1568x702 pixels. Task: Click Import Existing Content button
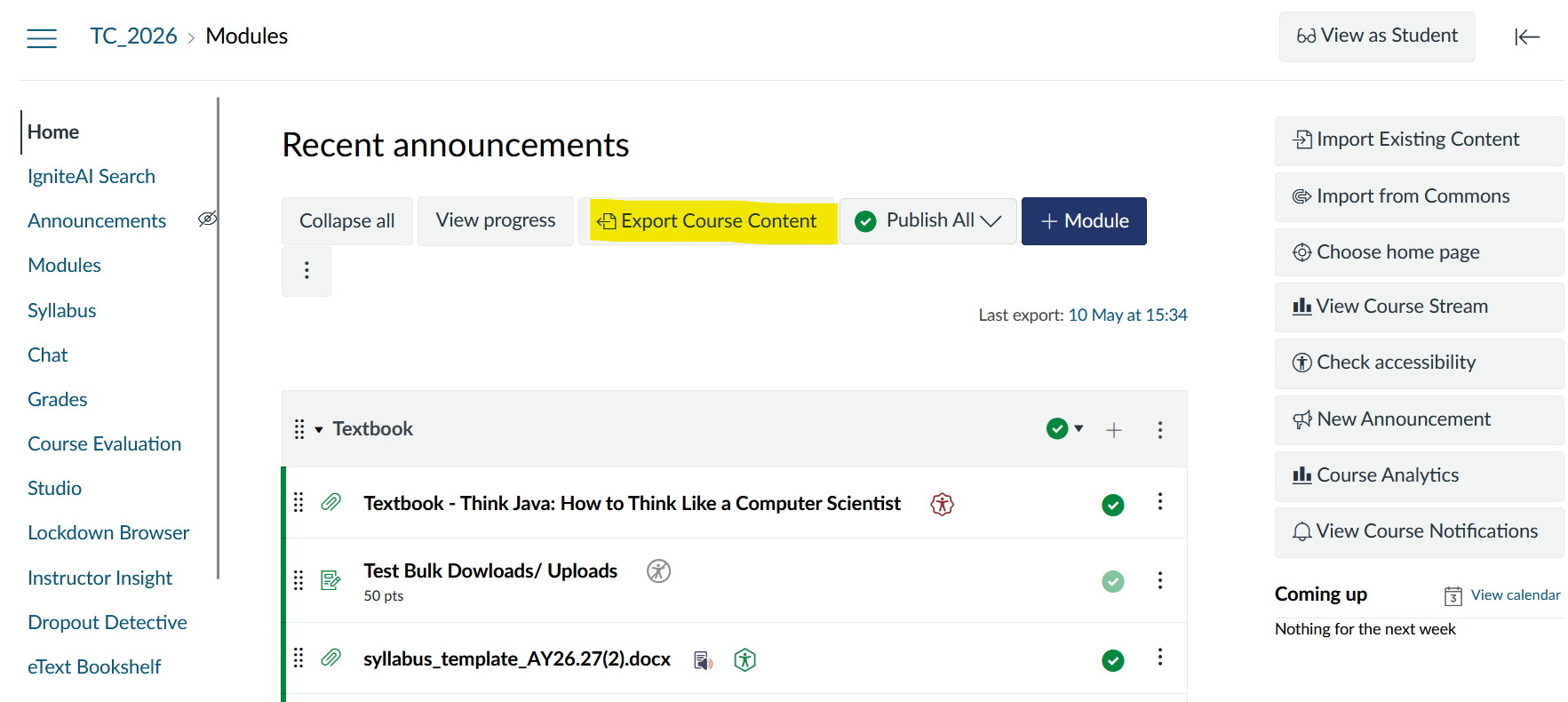click(1419, 140)
